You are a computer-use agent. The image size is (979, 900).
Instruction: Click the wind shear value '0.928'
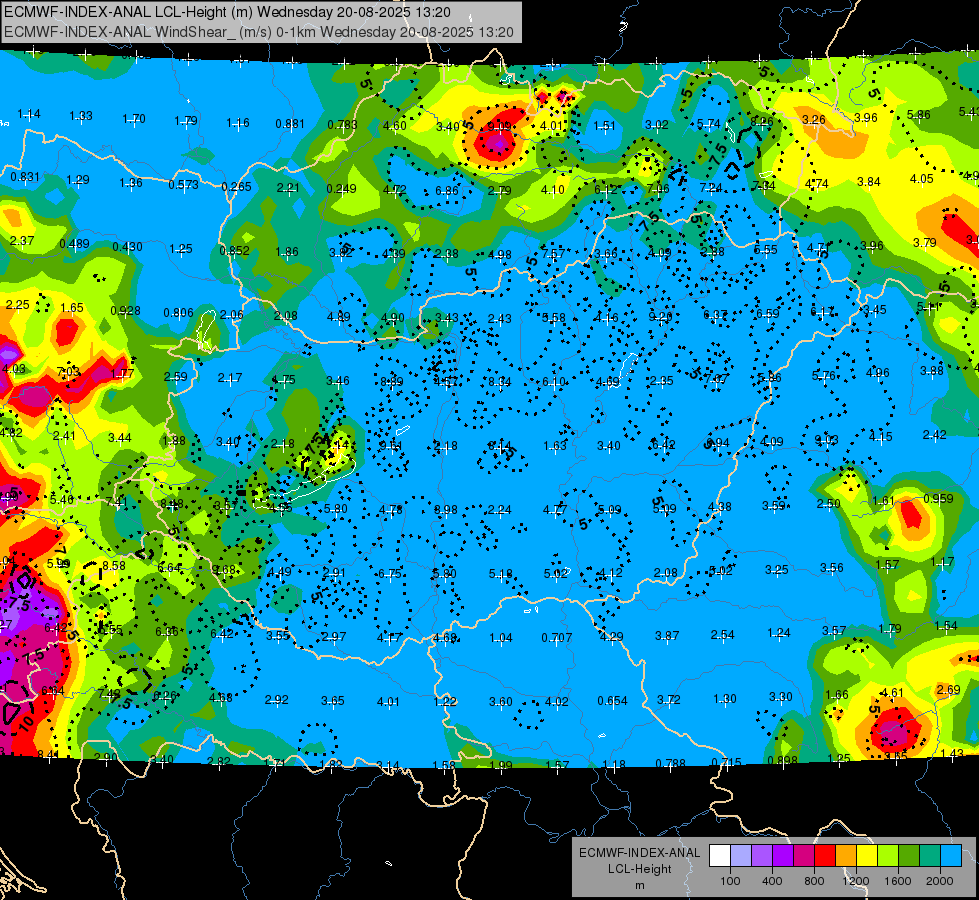(x=125, y=310)
